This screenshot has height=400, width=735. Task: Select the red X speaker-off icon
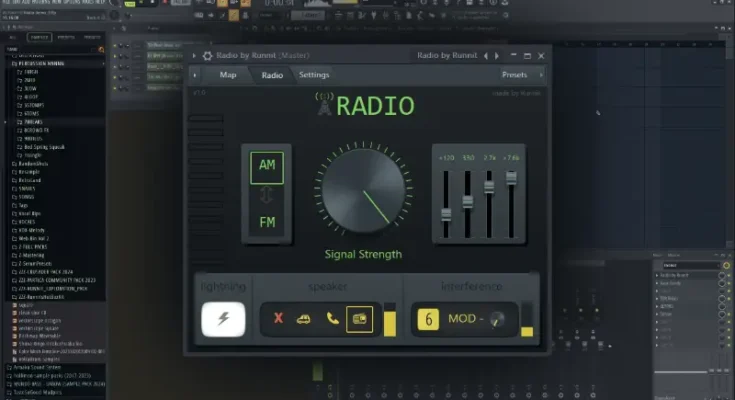pyautogui.click(x=279, y=319)
